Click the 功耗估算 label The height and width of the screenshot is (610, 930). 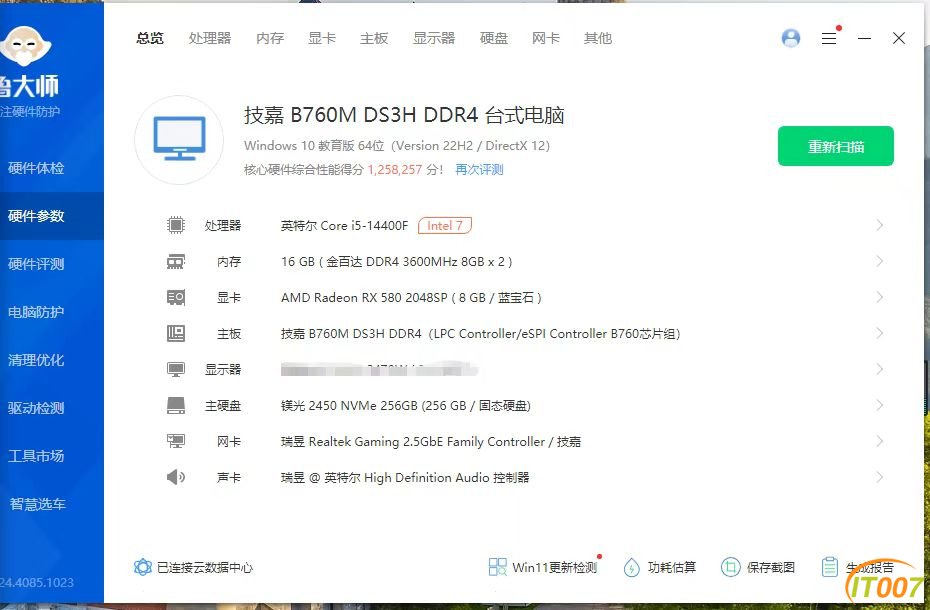[672, 568]
